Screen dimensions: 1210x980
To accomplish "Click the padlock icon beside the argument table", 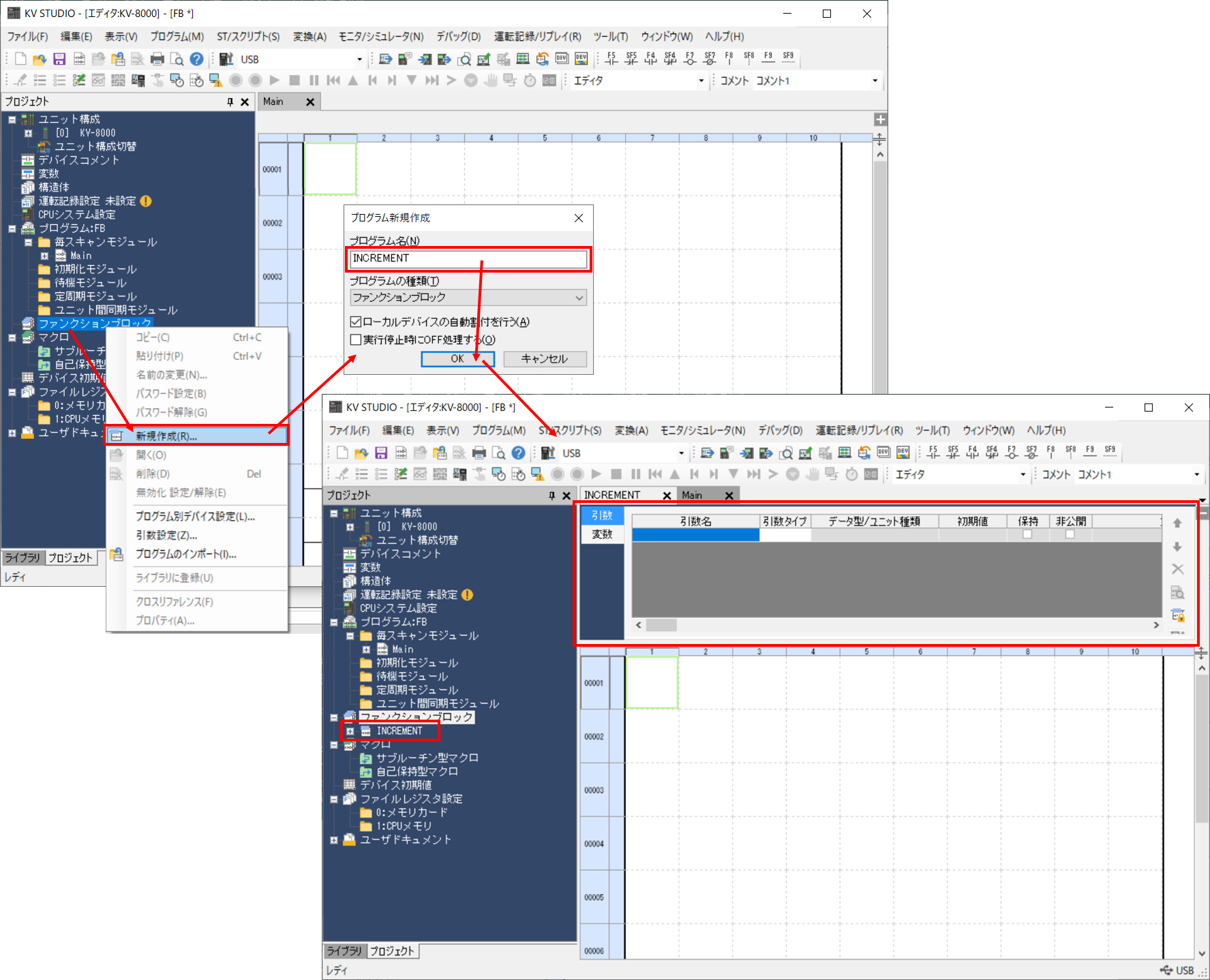I will tap(1177, 615).
